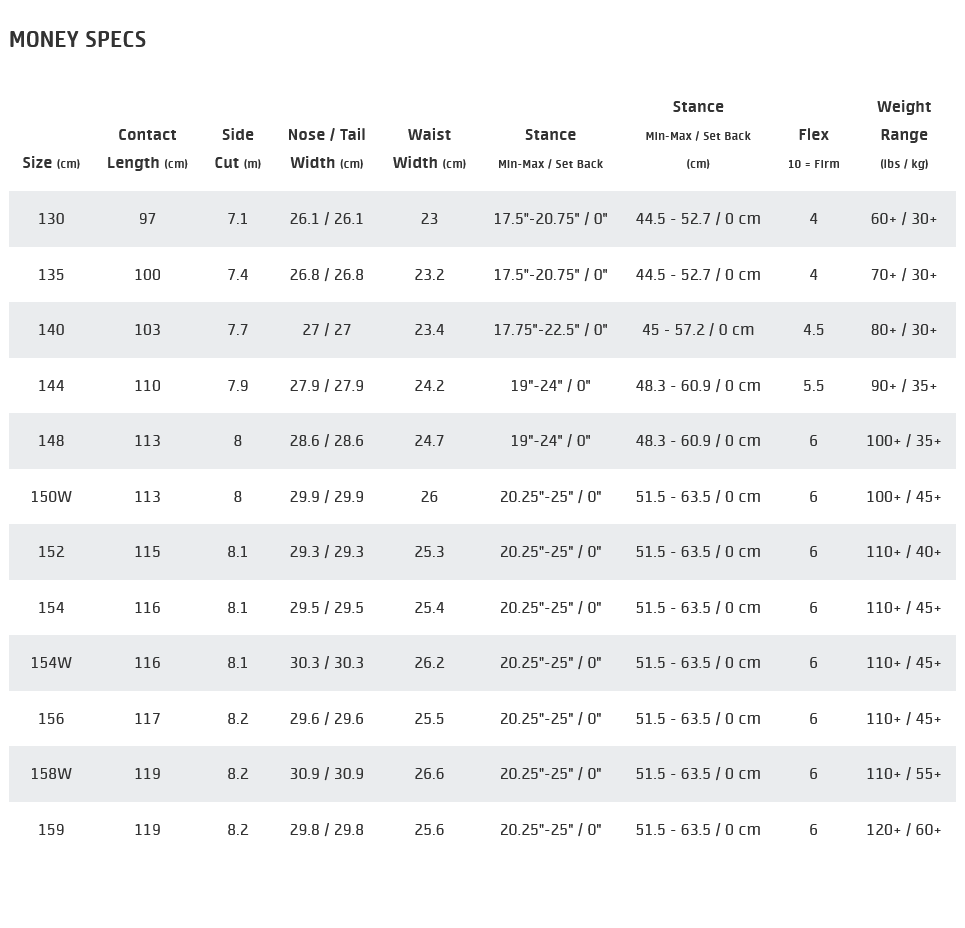Select the Weight Range column header
The image size is (965, 928).
(x=904, y=134)
